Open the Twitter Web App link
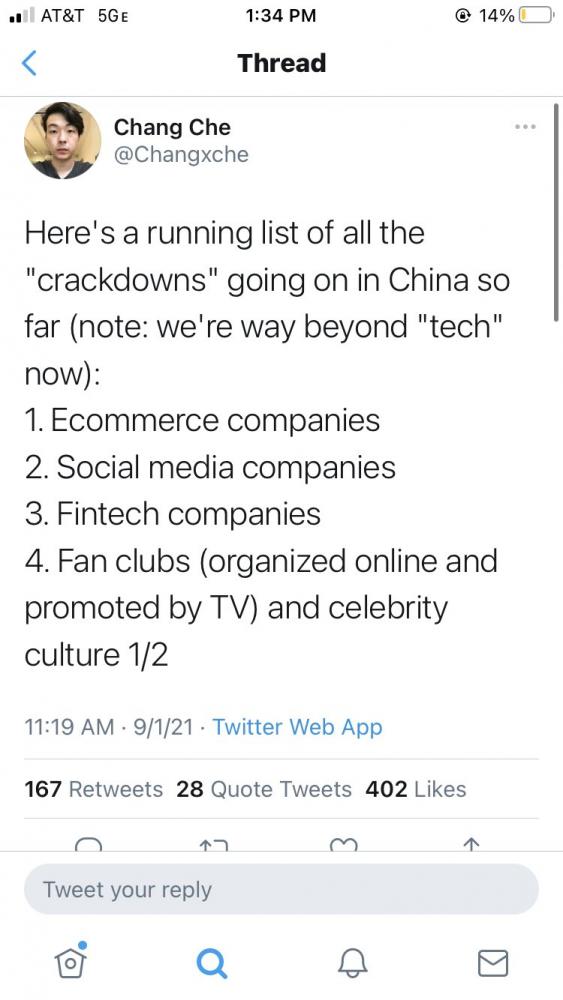The image size is (563, 1000). pyautogui.click(x=297, y=727)
